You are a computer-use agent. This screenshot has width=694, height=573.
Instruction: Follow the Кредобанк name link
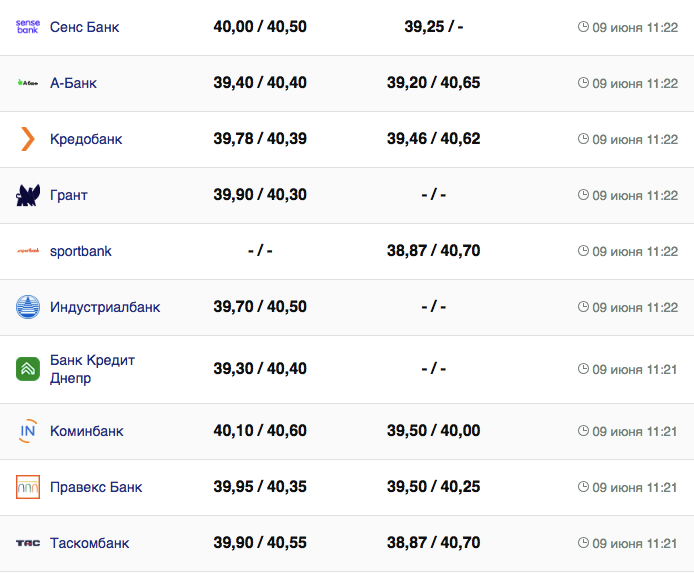tap(86, 139)
